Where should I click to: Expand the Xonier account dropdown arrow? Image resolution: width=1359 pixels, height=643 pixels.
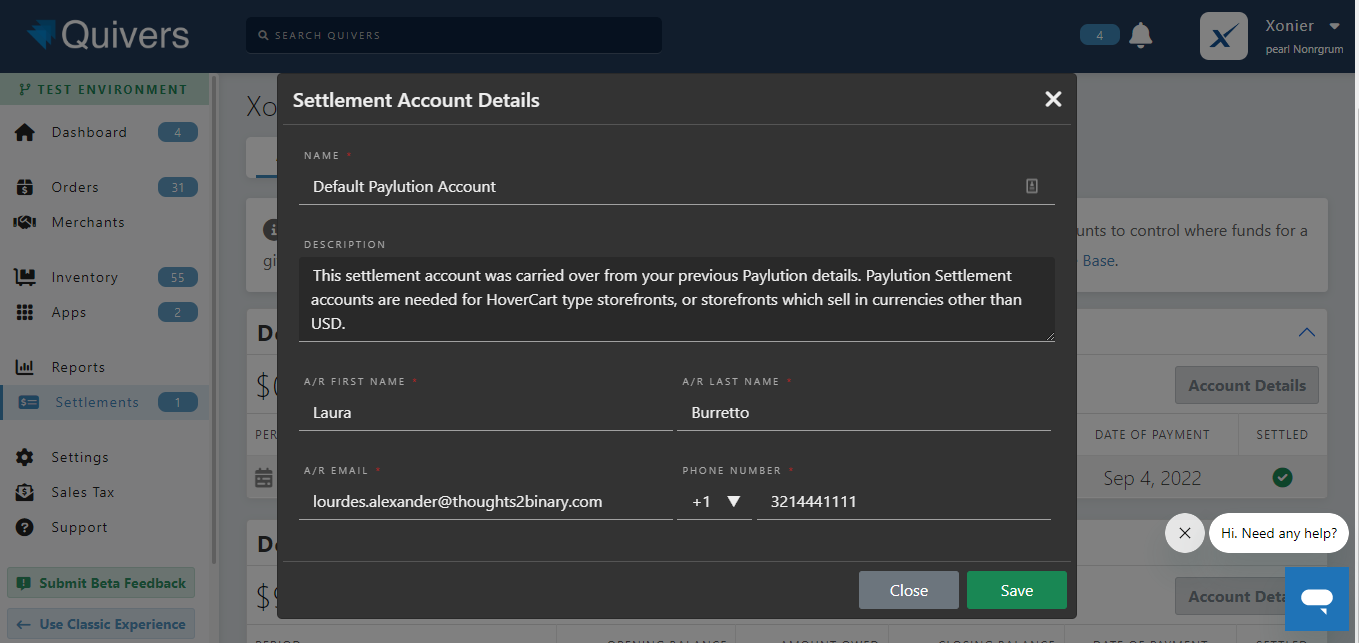(x=1334, y=26)
